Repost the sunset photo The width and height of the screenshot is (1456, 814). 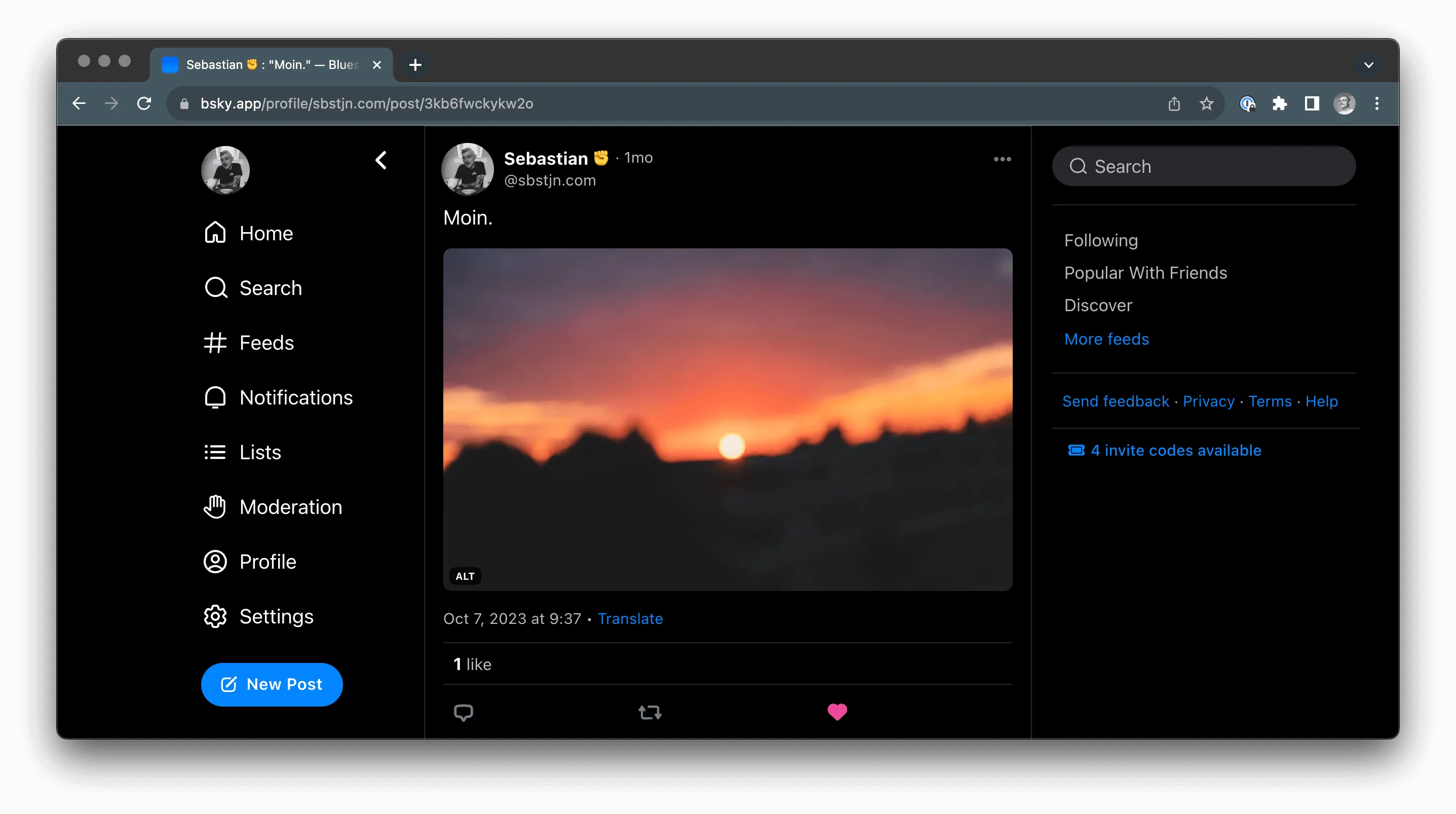click(649, 712)
